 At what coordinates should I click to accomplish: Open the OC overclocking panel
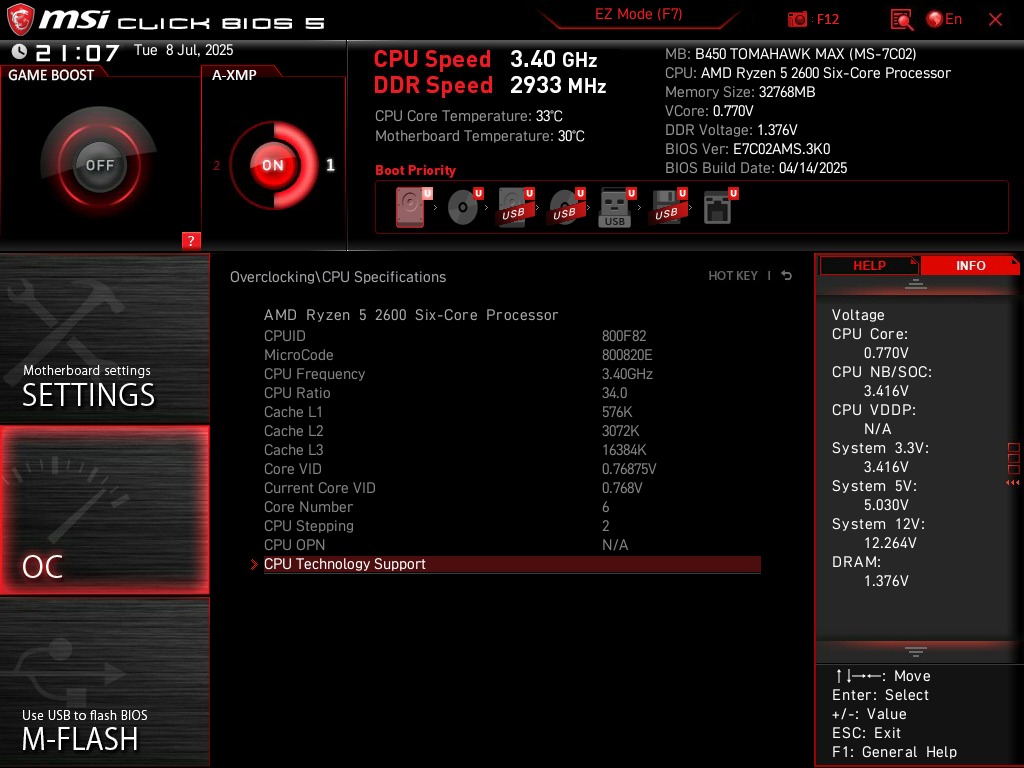(104, 510)
